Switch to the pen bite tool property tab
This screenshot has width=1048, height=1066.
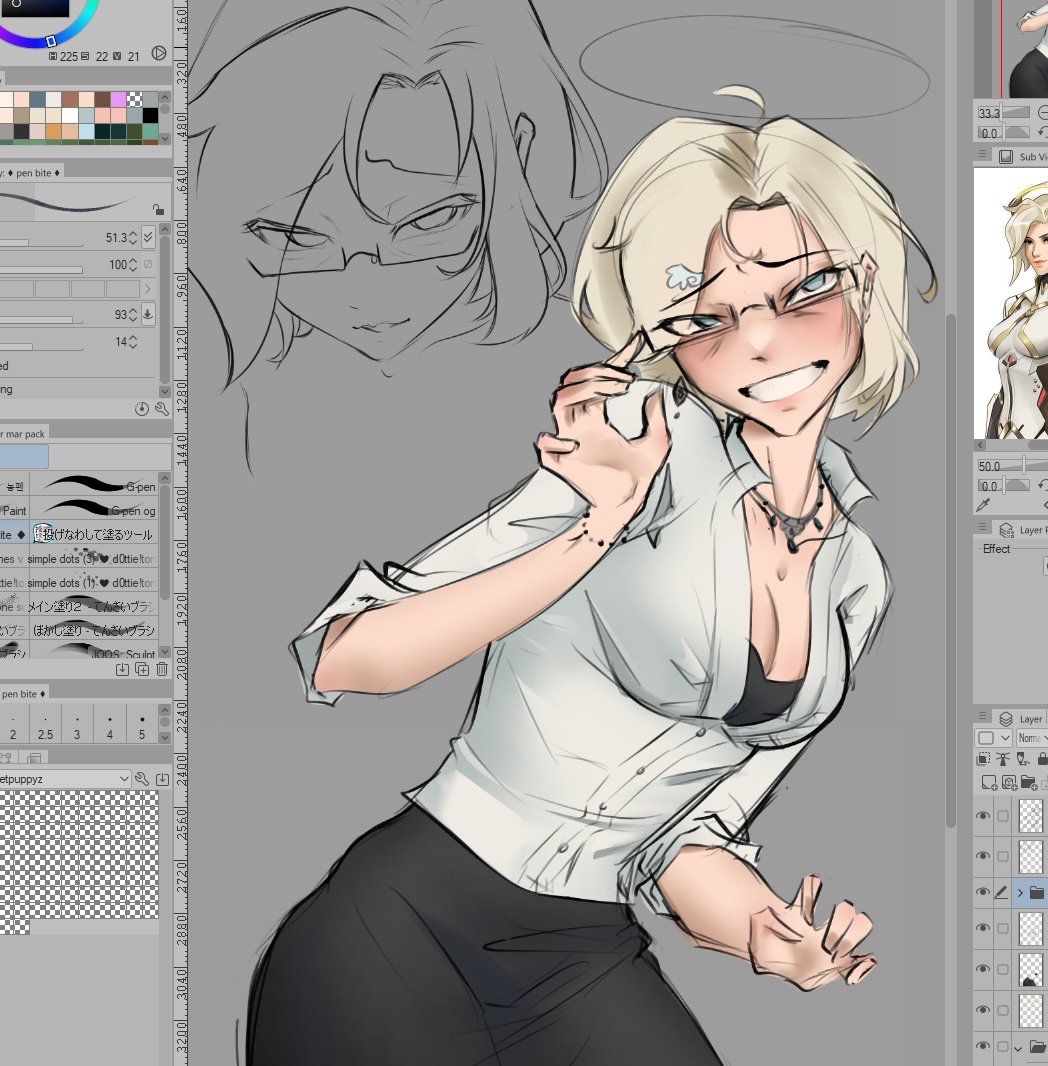(32, 173)
